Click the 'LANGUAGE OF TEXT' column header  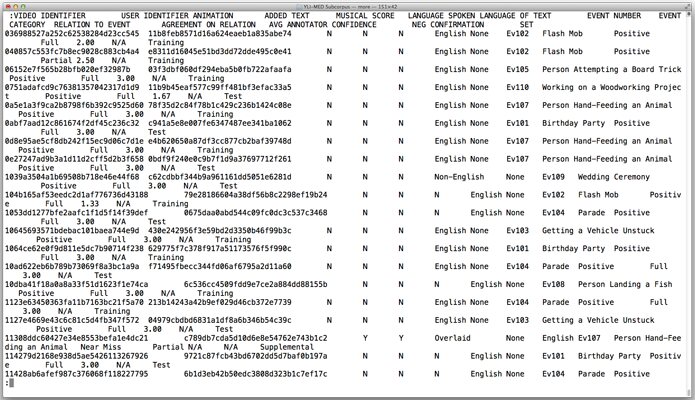point(515,16)
